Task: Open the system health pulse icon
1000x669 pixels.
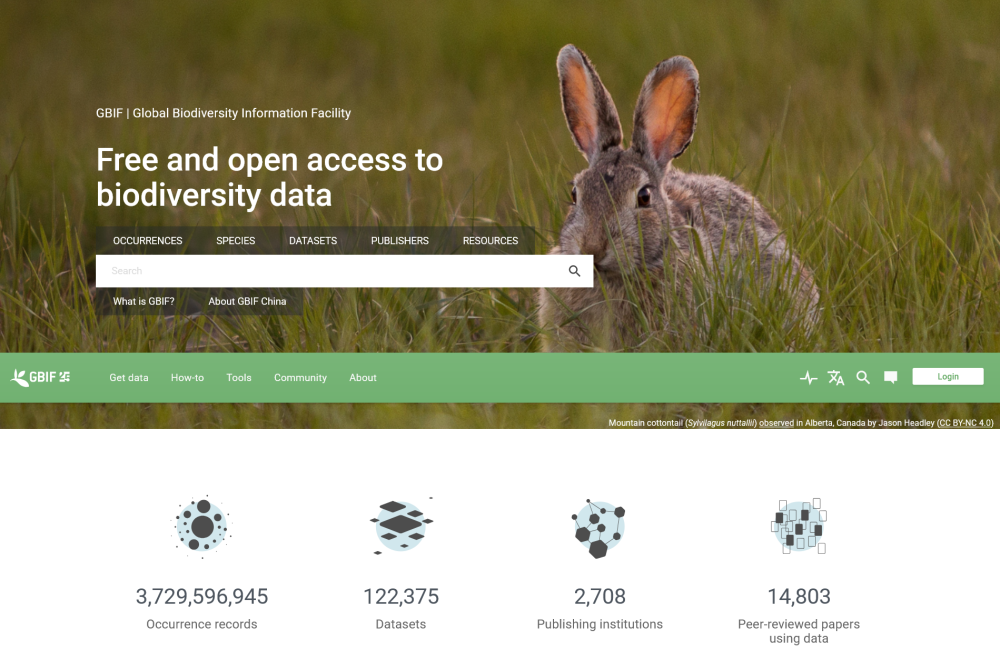Action: click(x=809, y=378)
